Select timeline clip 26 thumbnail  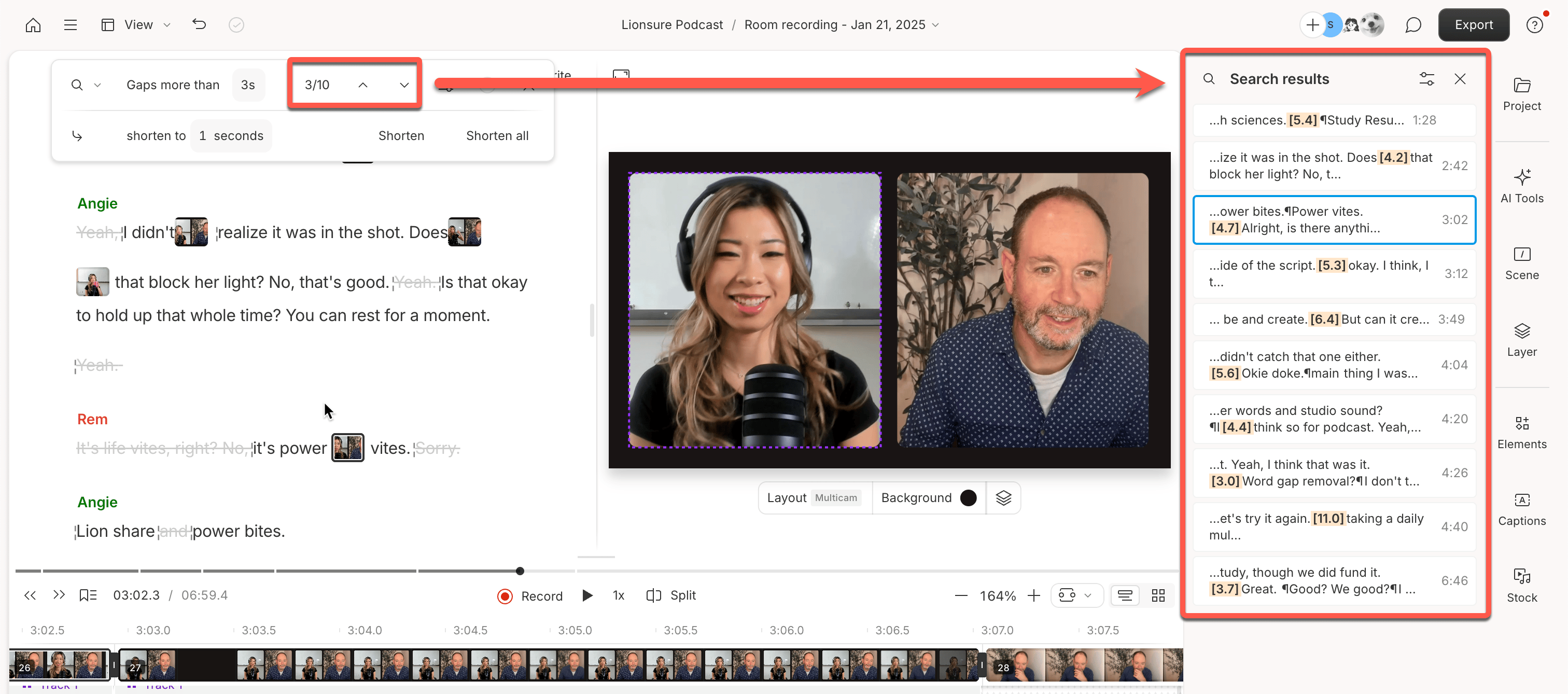tap(59, 664)
